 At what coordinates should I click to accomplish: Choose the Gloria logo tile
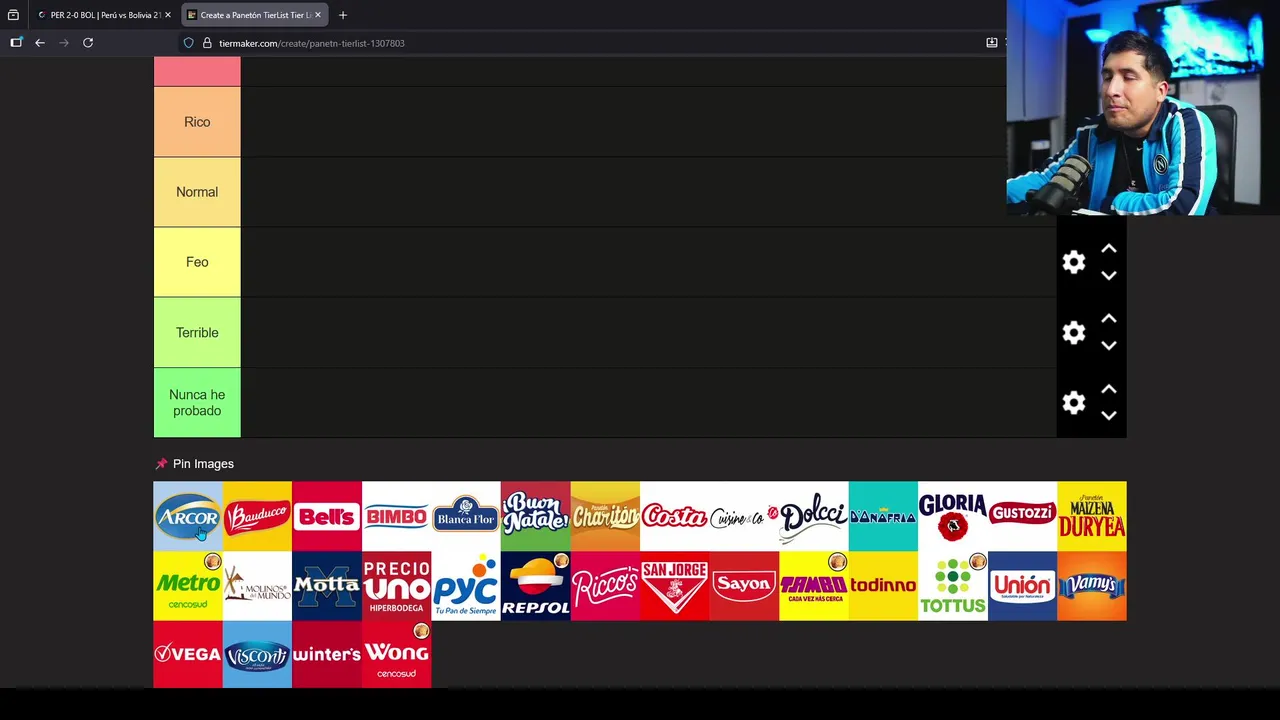952,516
